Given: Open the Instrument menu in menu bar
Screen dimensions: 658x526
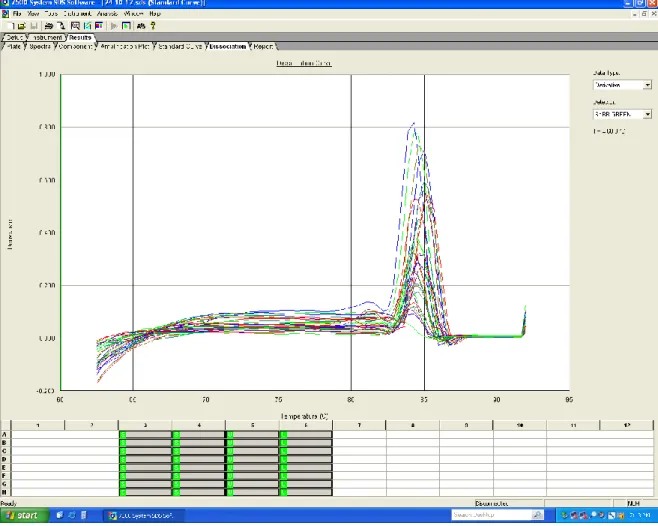Looking at the screenshot, I should 77,14.
